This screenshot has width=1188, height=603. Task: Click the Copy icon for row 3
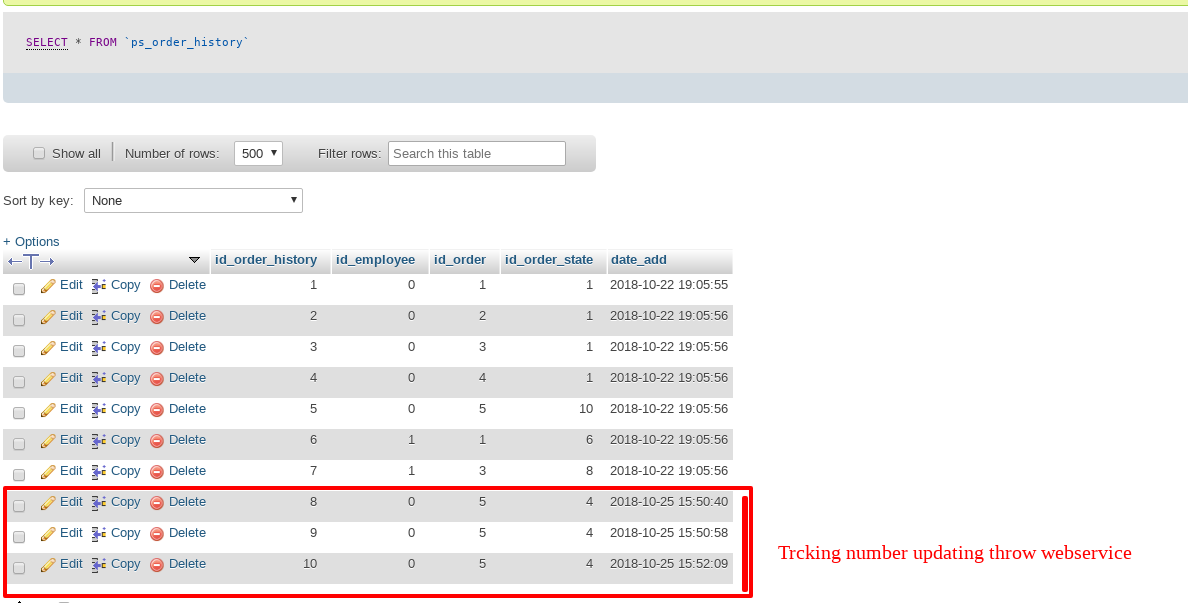[99, 348]
